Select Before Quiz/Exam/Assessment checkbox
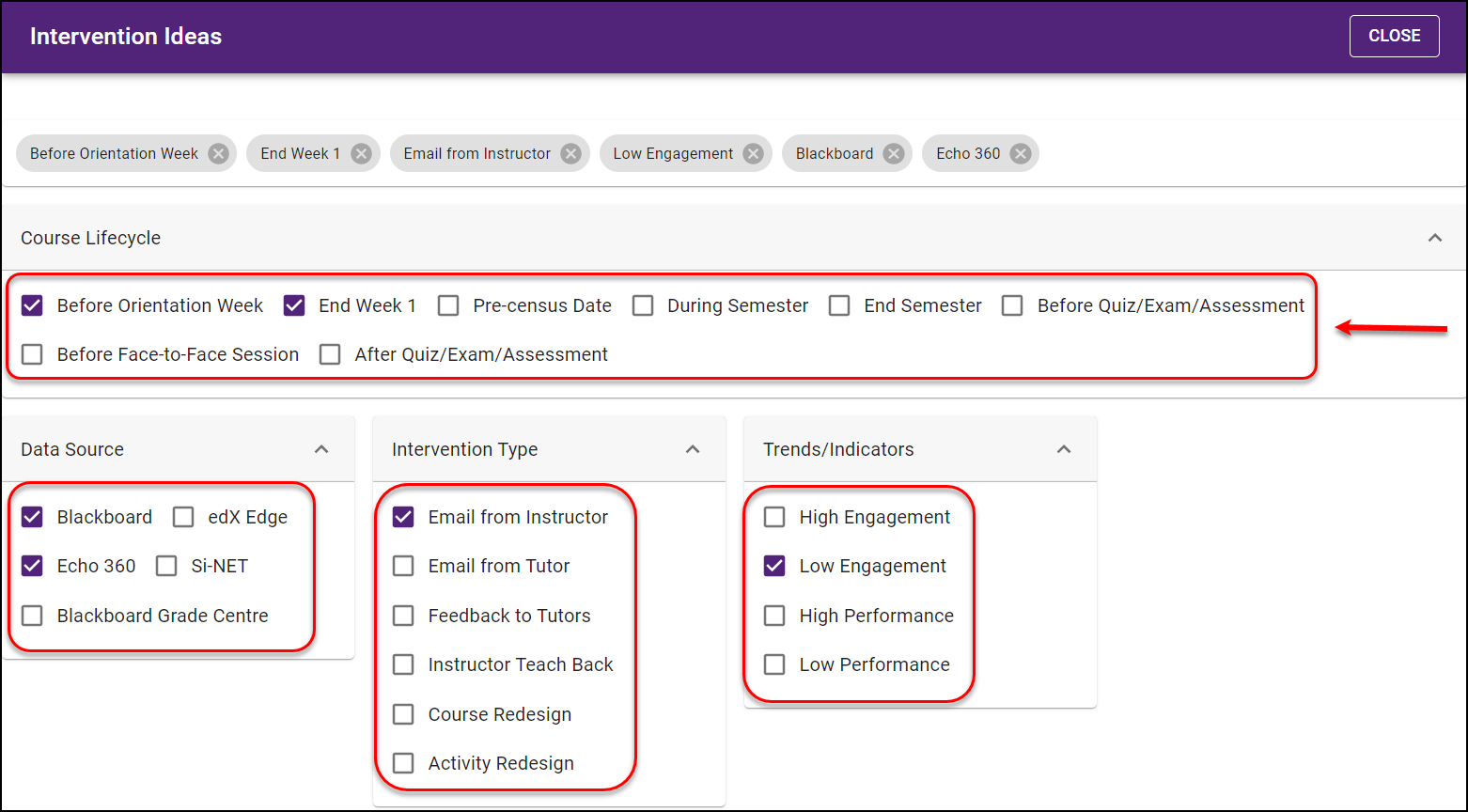 tap(1012, 305)
